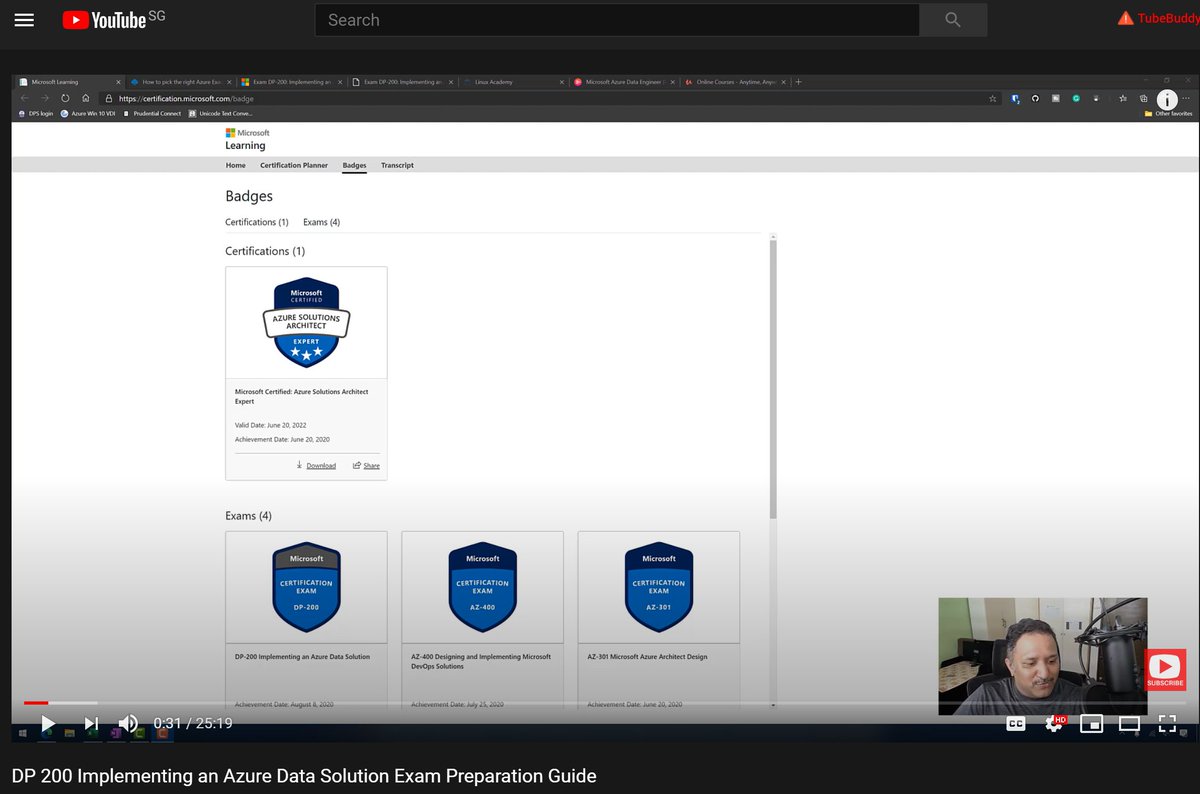Click the channel Subscribe watermark
The width and height of the screenshot is (1200, 794).
coord(1166,670)
